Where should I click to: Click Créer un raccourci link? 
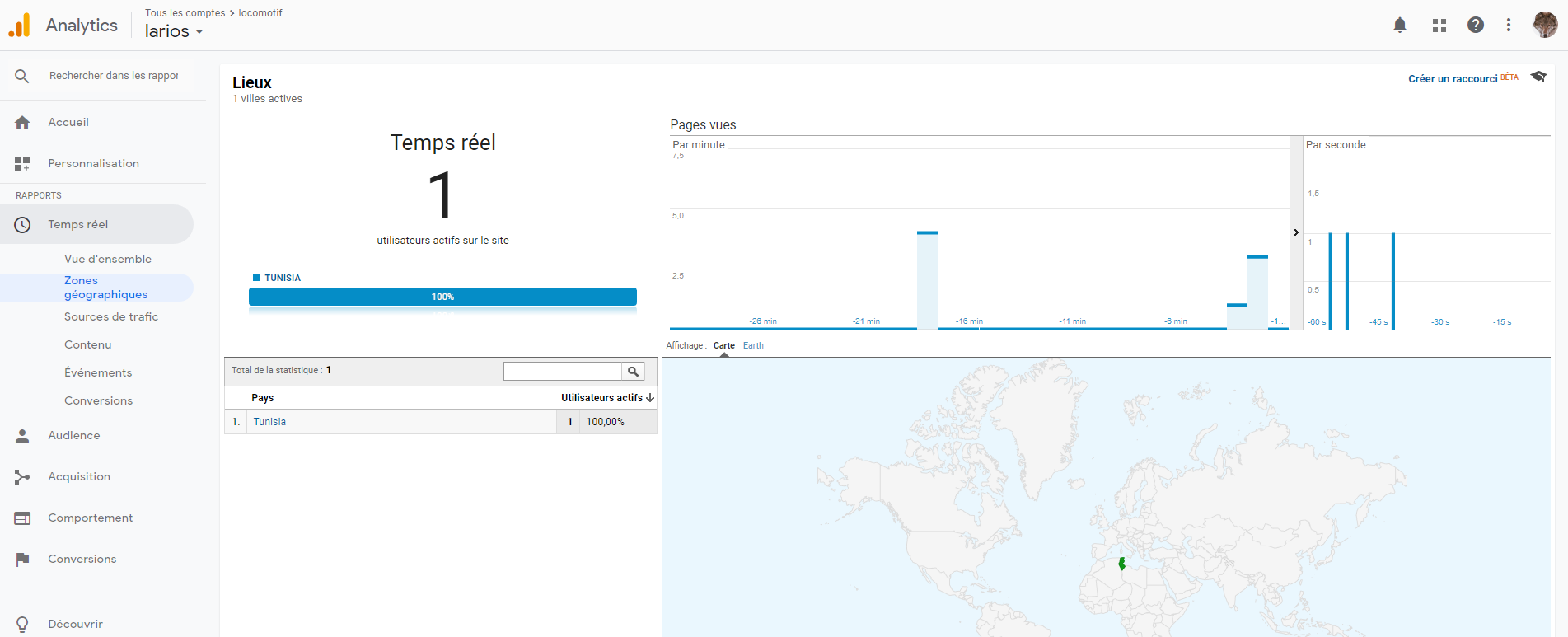tap(1453, 79)
